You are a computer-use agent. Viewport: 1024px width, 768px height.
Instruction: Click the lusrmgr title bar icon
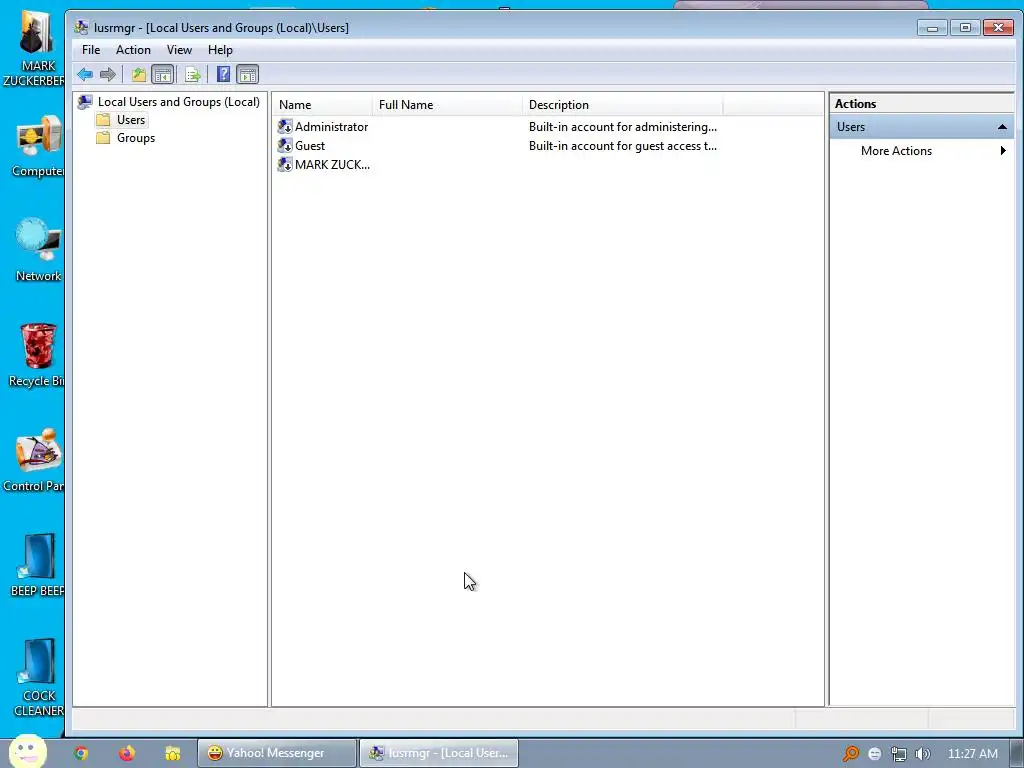(x=81, y=27)
